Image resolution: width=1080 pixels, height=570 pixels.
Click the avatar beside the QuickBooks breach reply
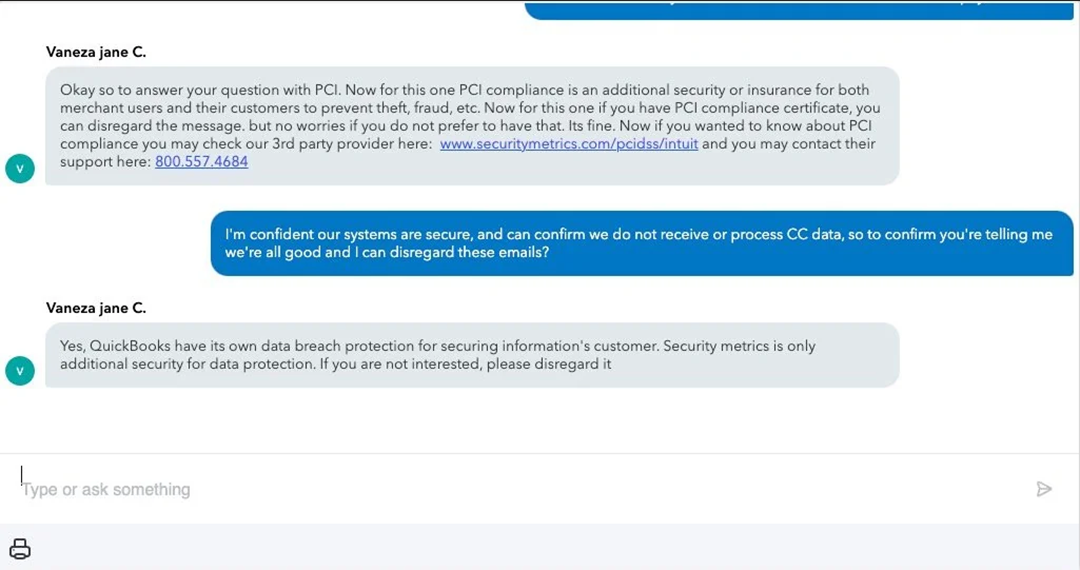(20, 371)
